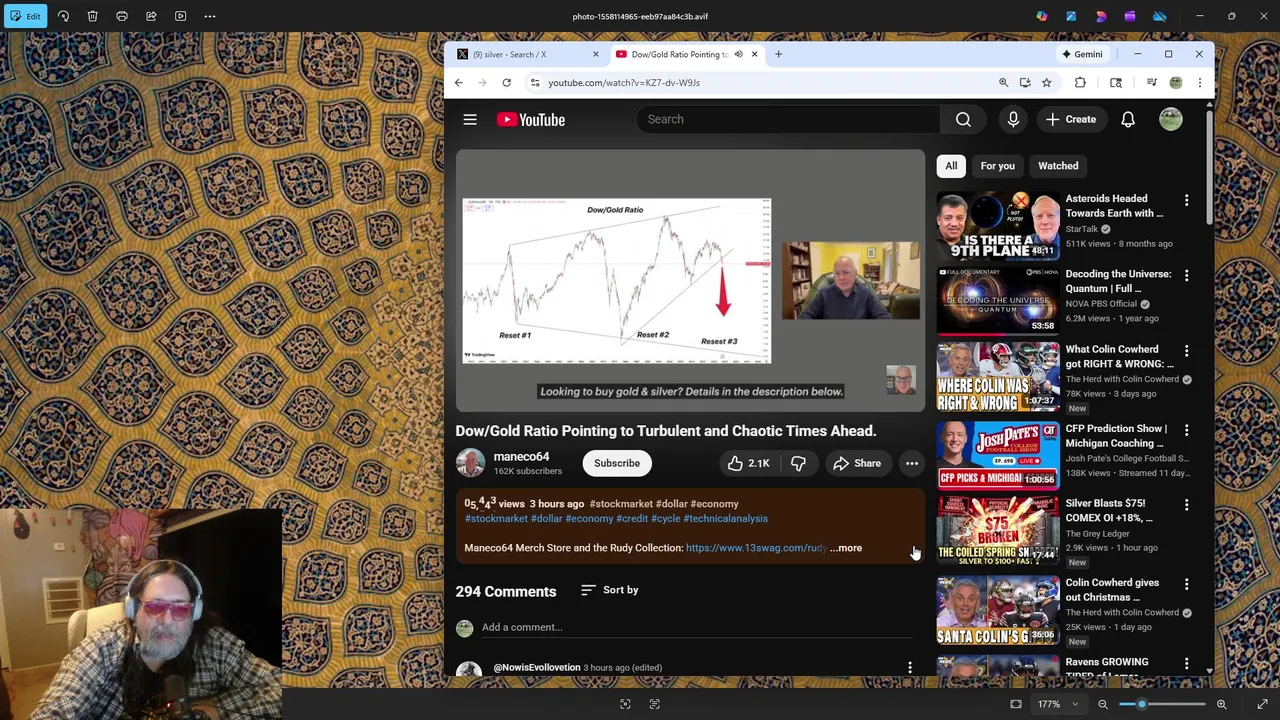Click the Chrome address bar URL
1280x720 pixels.
point(624,83)
